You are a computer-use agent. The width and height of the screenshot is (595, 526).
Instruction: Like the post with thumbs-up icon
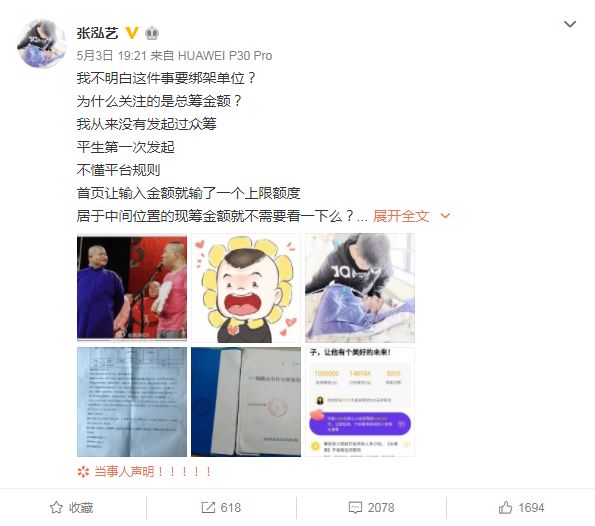[x=505, y=507]
